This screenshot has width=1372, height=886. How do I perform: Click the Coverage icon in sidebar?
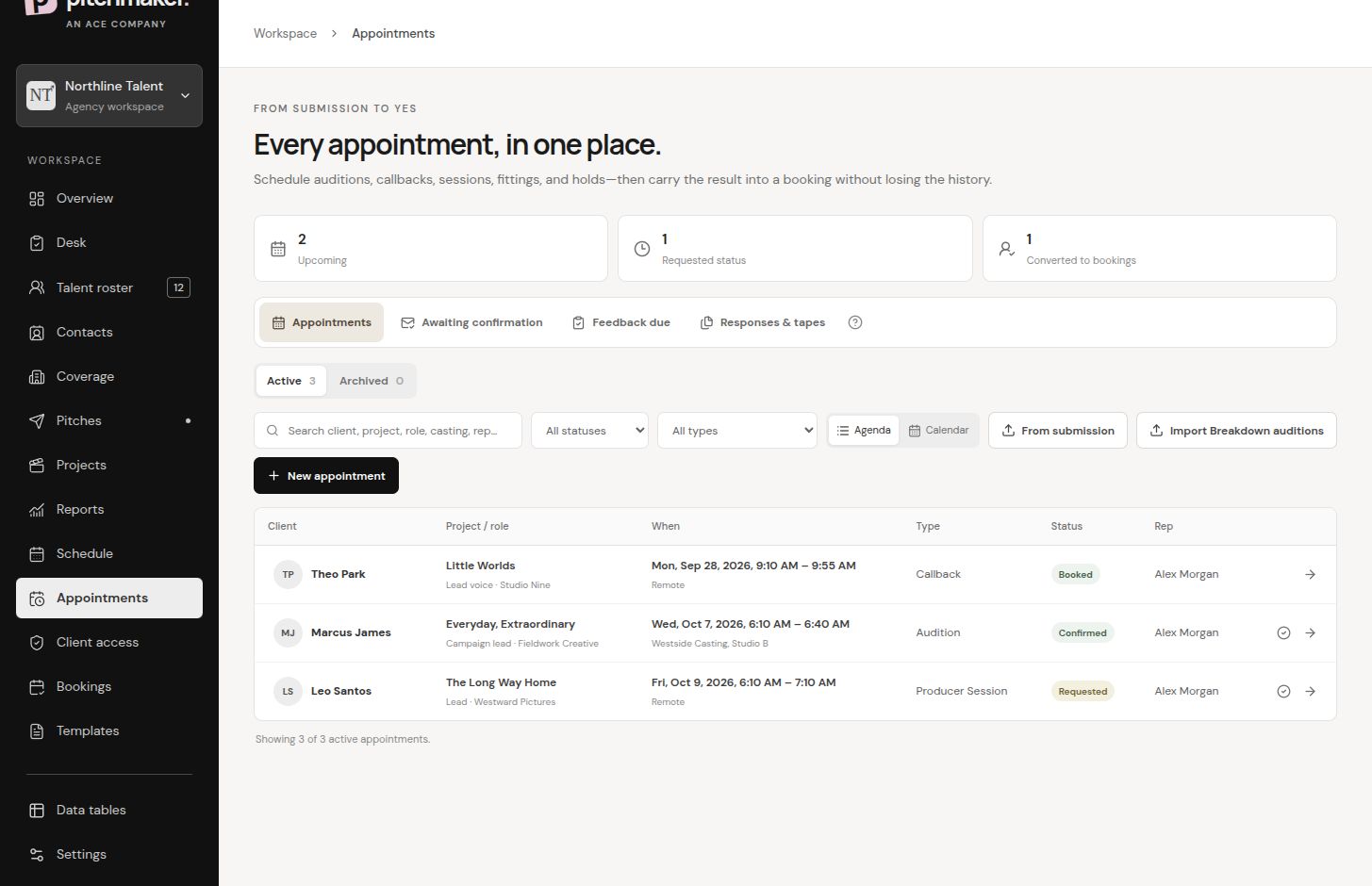[x=37, y=376]
